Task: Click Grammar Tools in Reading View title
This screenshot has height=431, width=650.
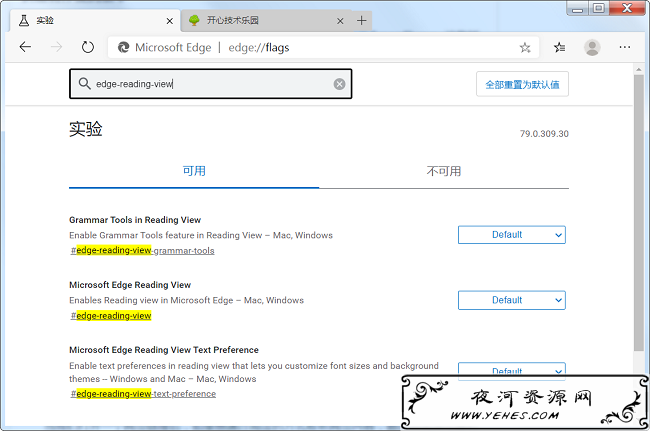Action: point(135,220)
